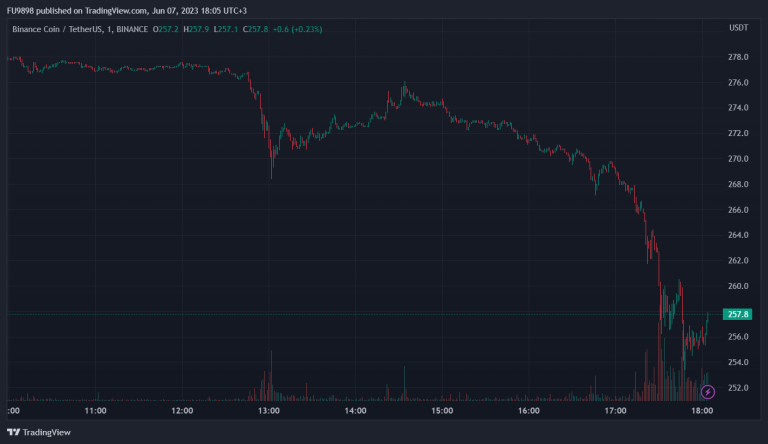The image size is (768, 444).
Task: Click the 18:00 time axis label
Action: click(x=702, y=410)
